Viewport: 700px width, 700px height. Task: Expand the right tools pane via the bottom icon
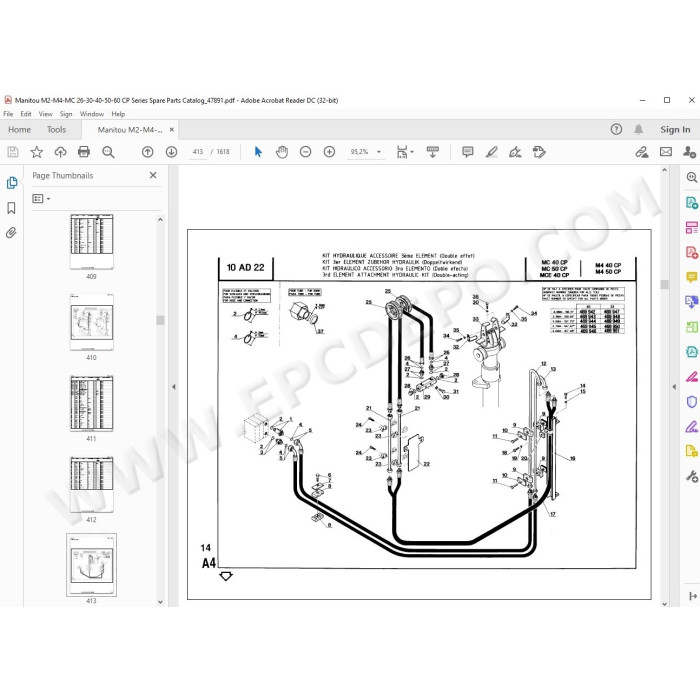tap(693, 596)
